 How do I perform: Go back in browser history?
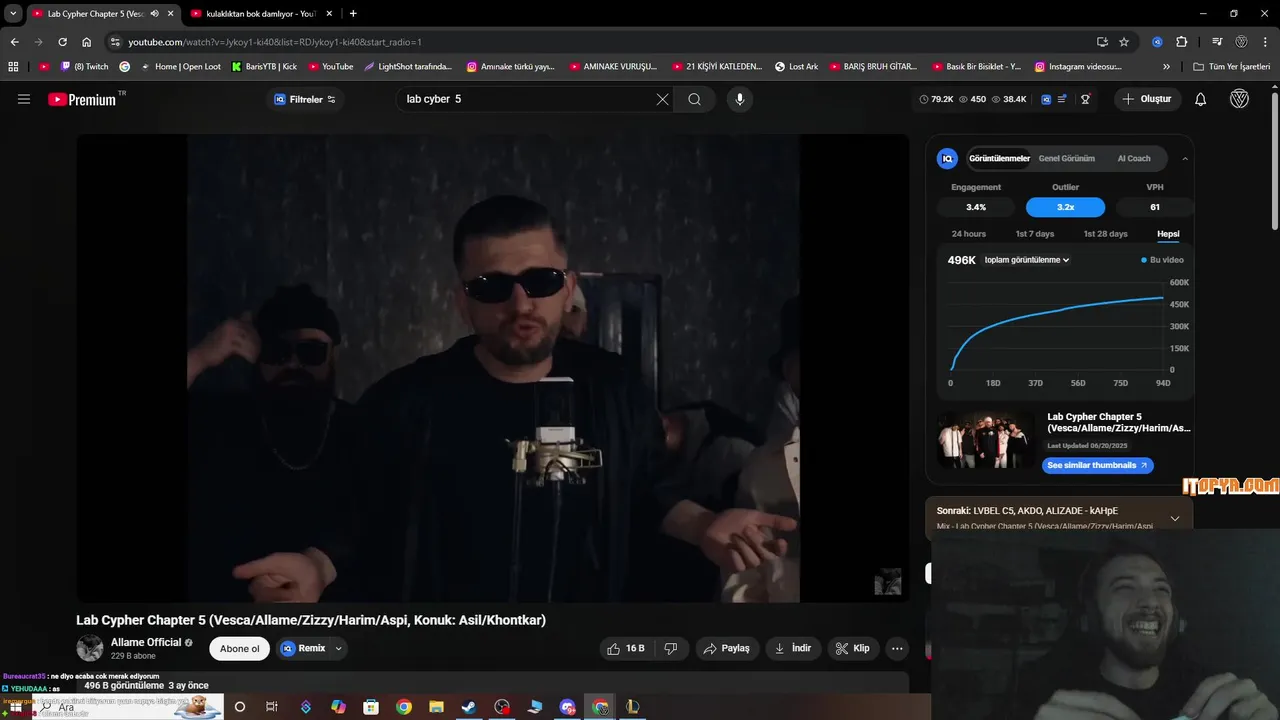pos(14,42)
